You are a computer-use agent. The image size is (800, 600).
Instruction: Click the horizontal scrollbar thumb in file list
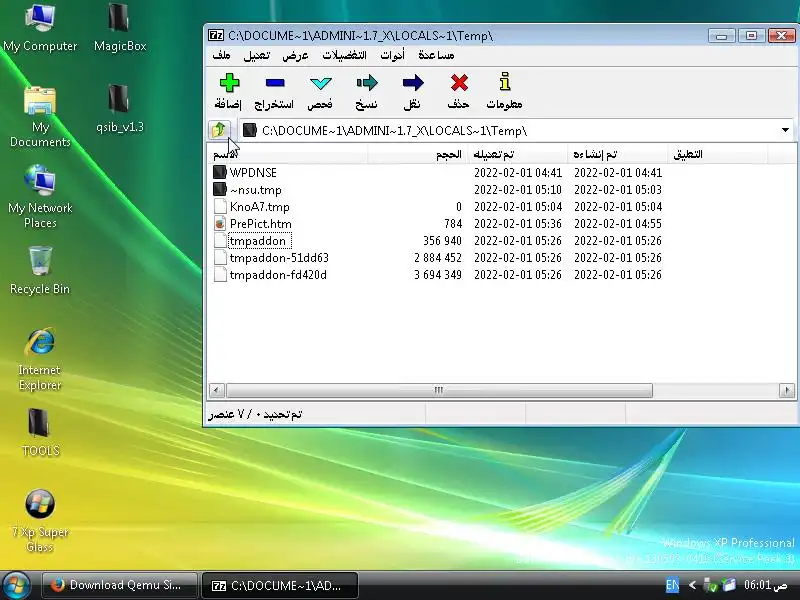click(x=439, y=390)
